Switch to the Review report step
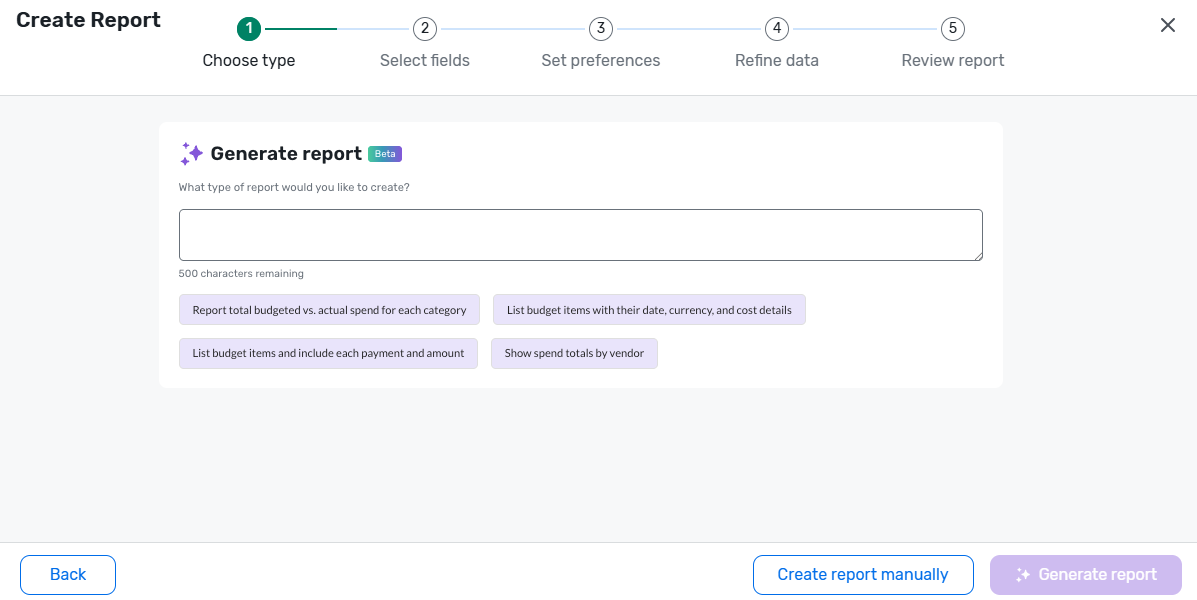The image size is (1197, 600). pyautogui.click(x=953, y=60)
